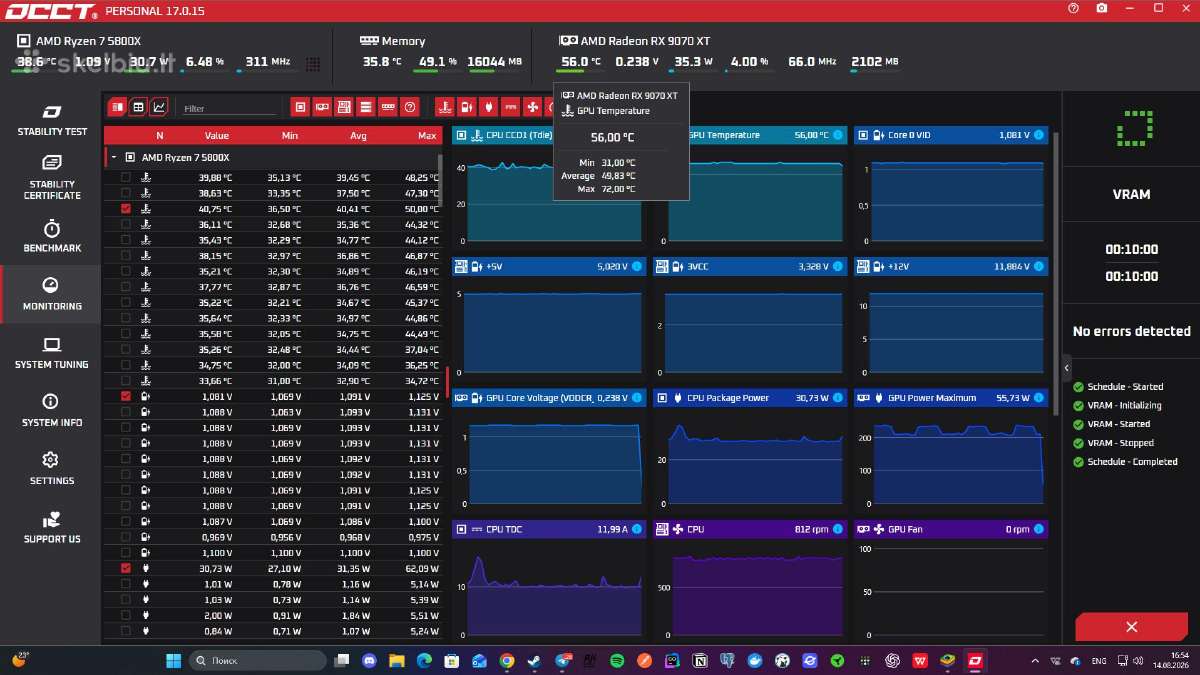The width and height of the screenshot is (1200, 675).
Task: Collapse the right test panel with the arrow
Action: pos(1066,367)
